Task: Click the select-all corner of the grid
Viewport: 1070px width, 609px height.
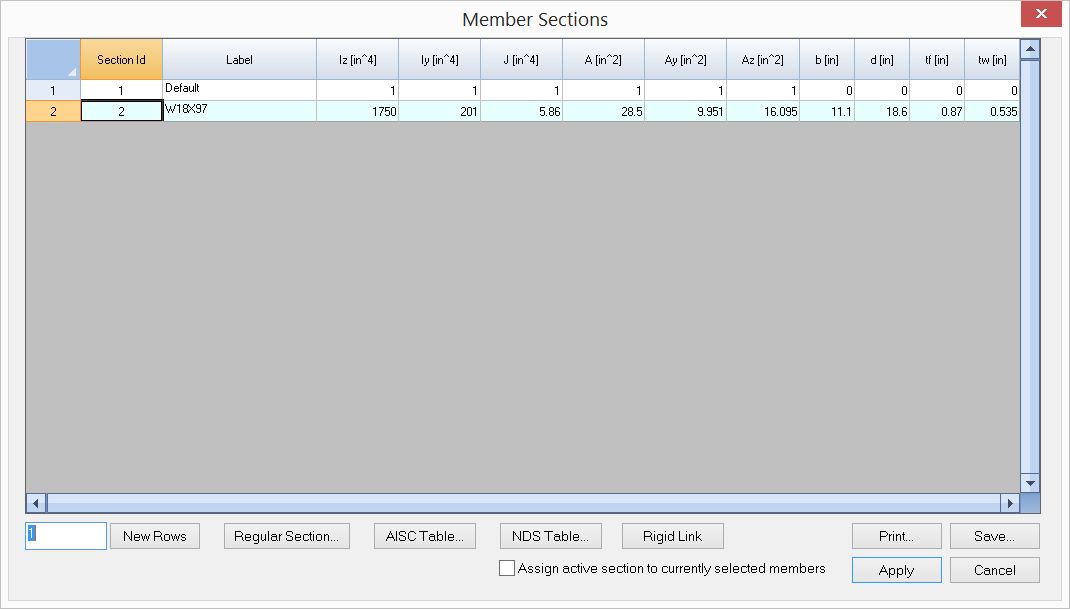Action: pyautogui.click(x=53, y=60)
